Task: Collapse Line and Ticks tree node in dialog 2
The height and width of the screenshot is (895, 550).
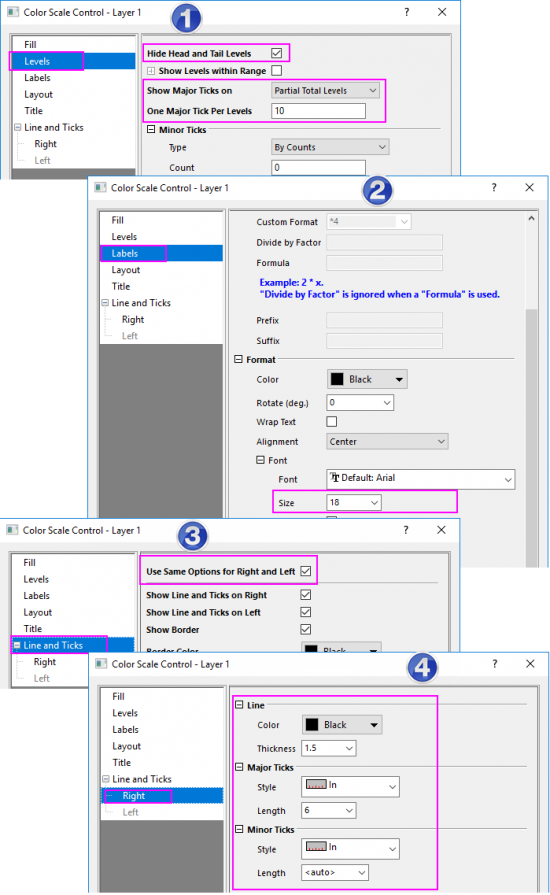Action: (105, 303)
